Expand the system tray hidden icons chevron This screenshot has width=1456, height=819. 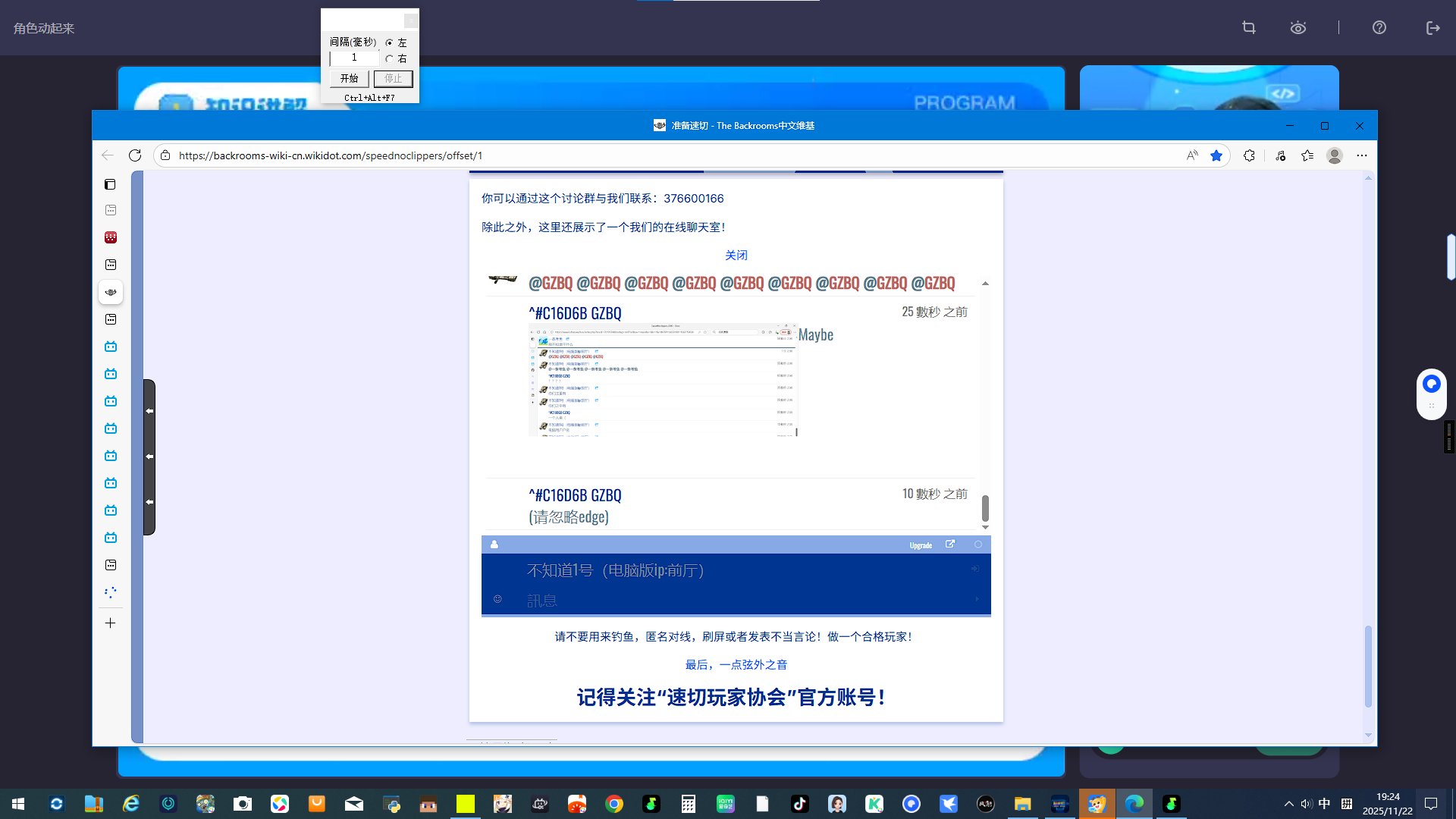1288,804
